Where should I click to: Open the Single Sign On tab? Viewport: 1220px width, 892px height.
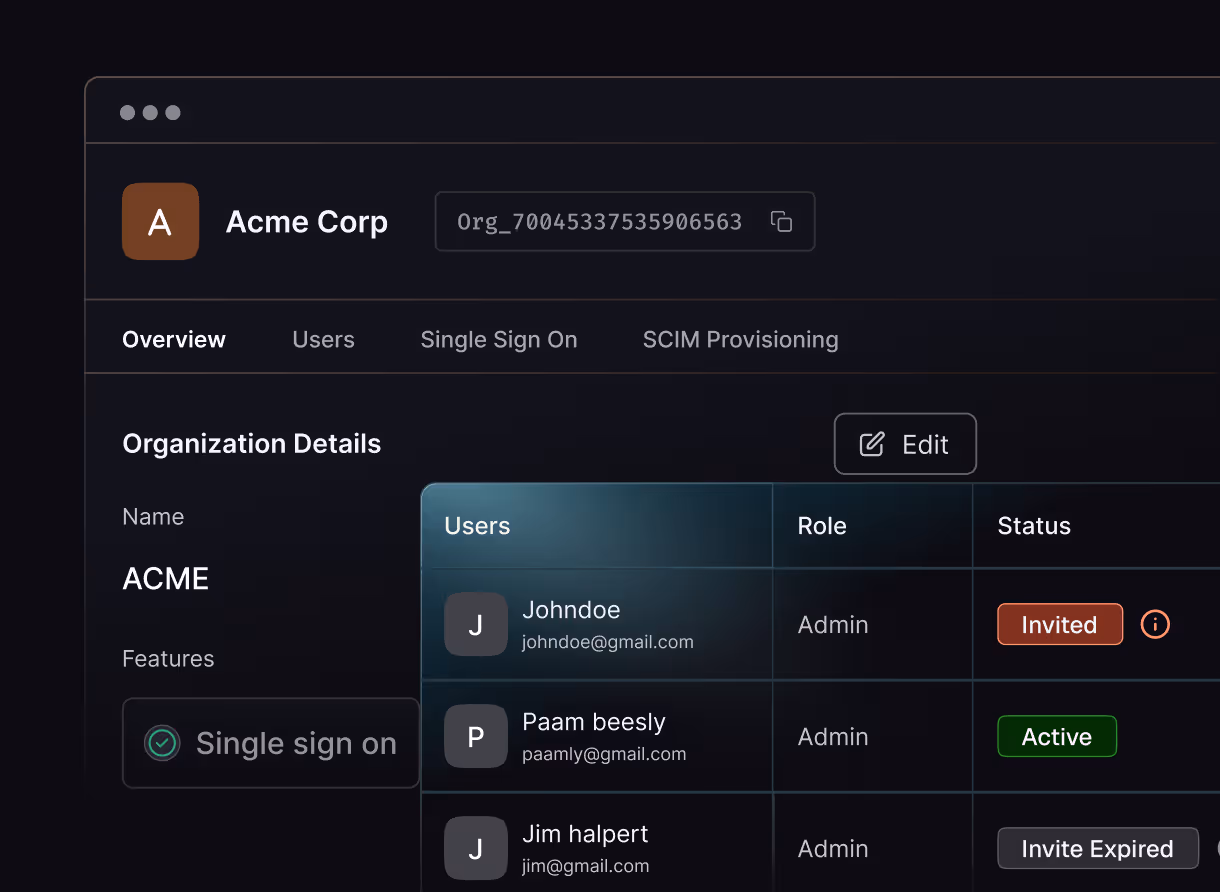tap(499, 340)
